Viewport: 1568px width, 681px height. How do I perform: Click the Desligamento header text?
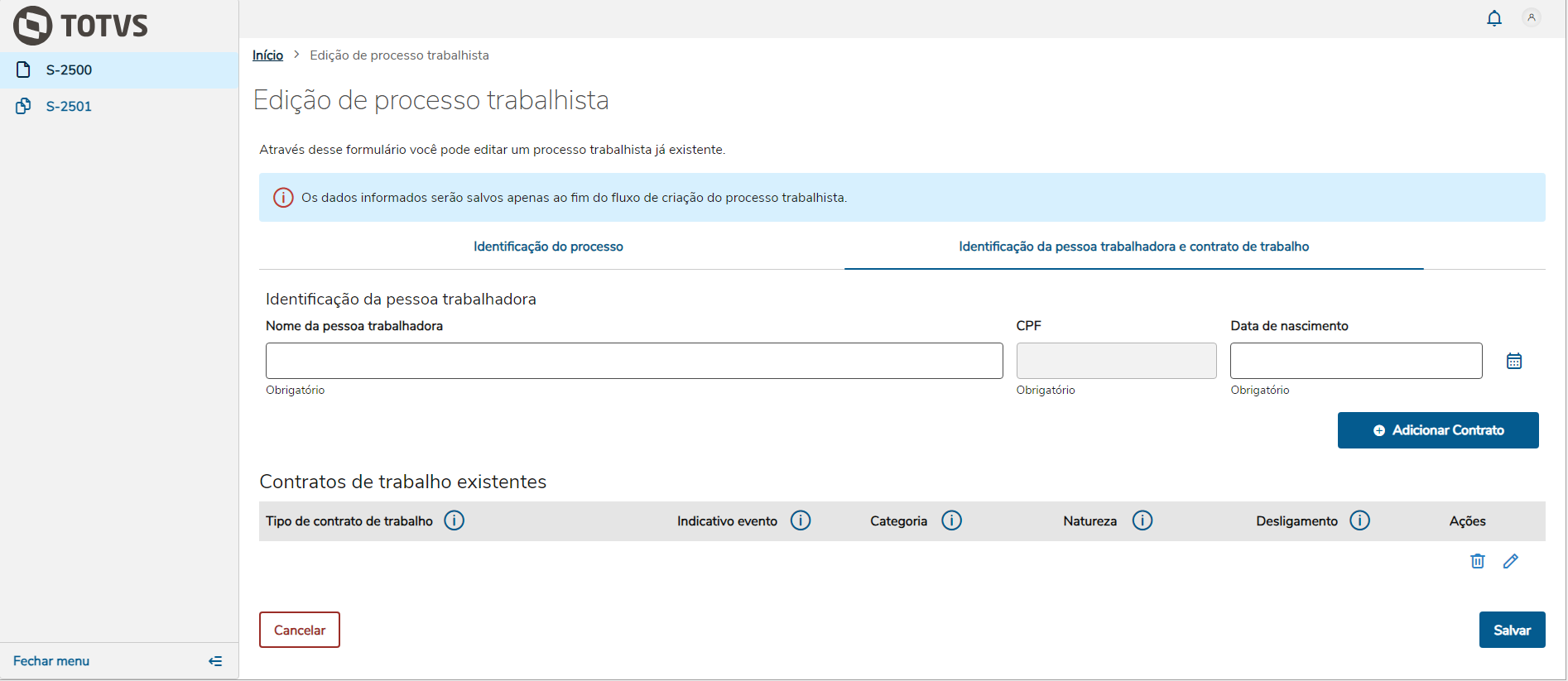1296,521
